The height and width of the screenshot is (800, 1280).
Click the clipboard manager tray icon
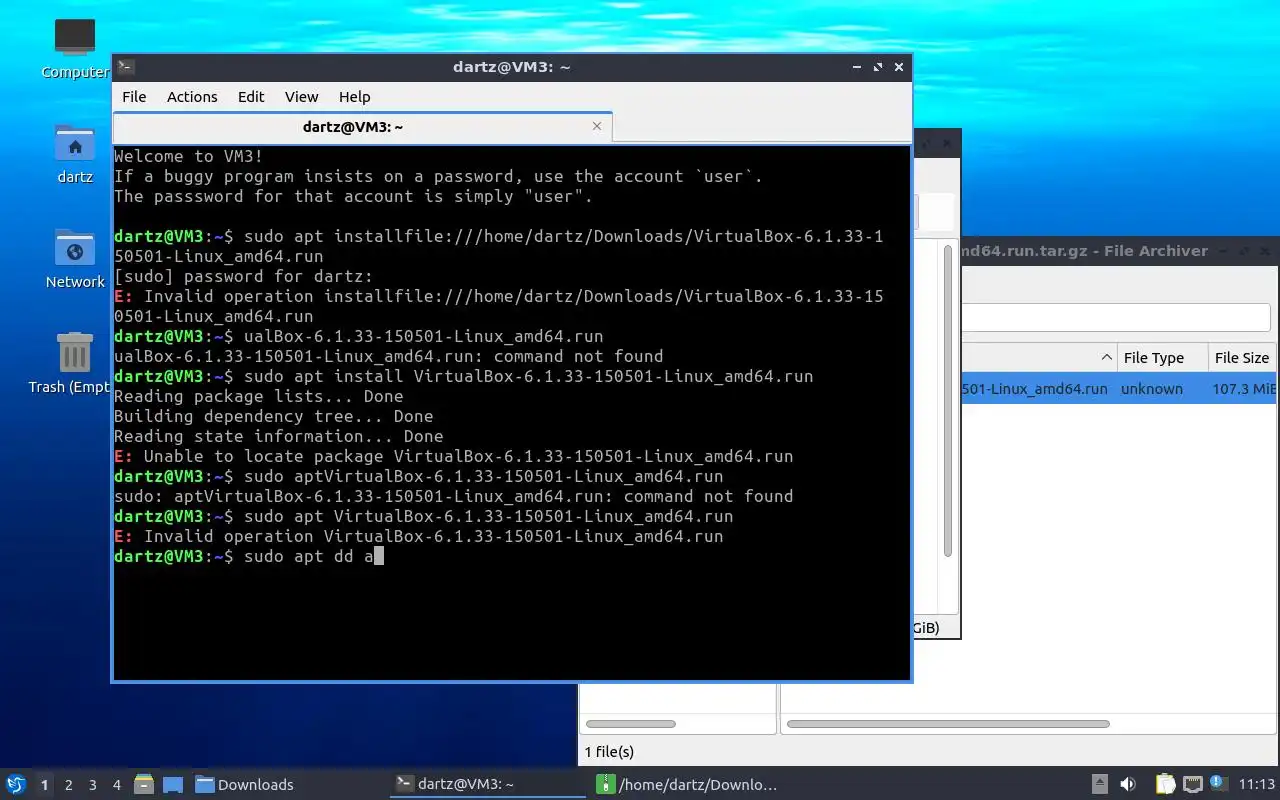click(x=1165, y=784)
